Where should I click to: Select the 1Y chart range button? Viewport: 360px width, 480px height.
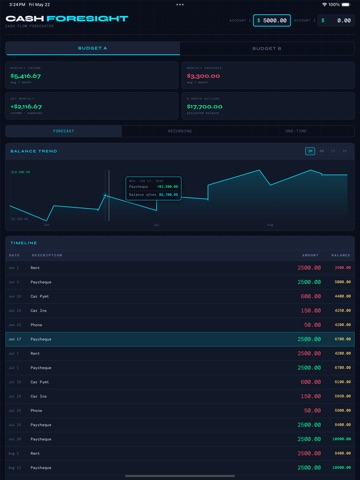(333, 151)
